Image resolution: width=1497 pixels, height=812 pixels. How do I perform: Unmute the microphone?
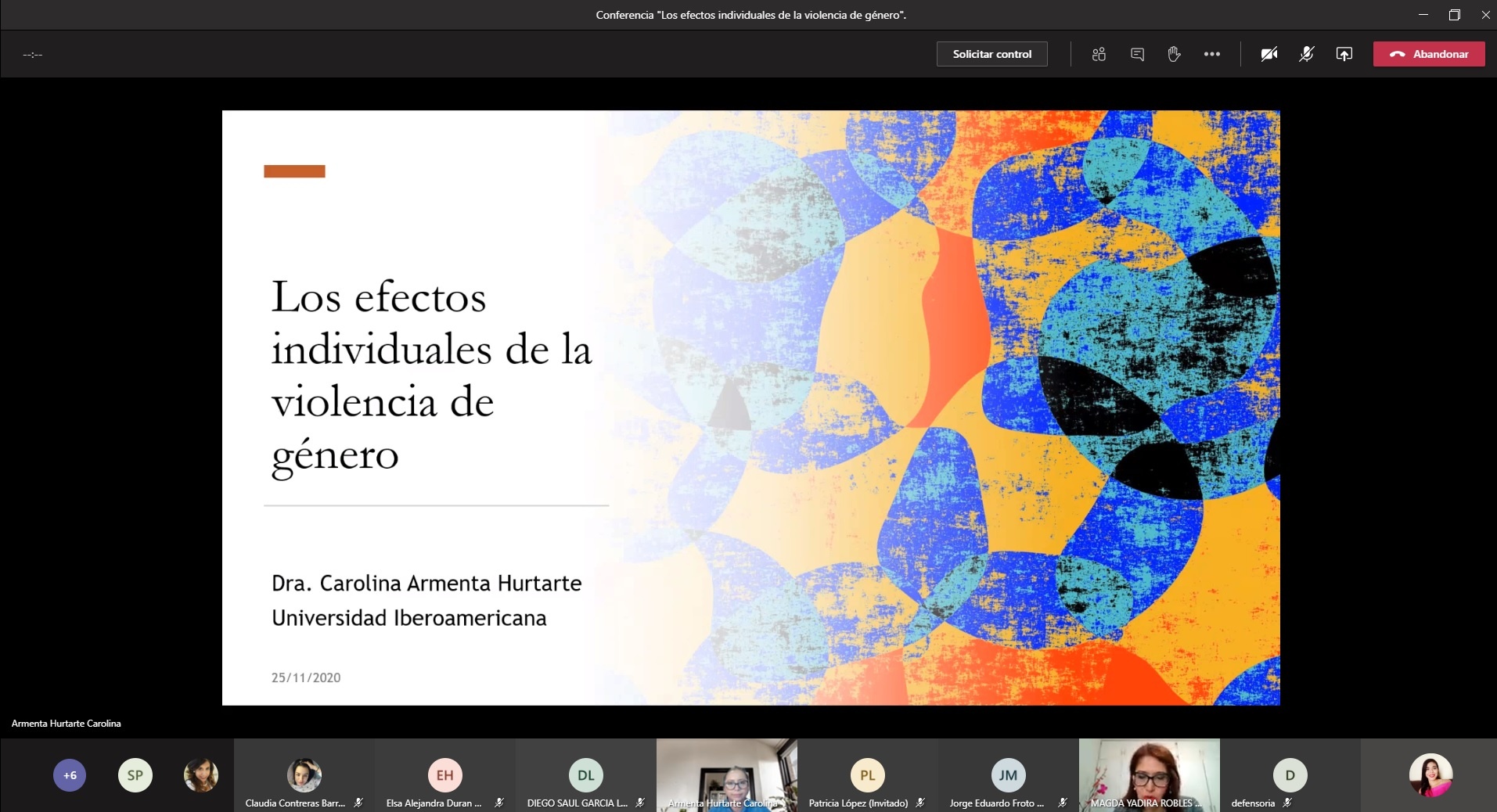[1306, 54]
